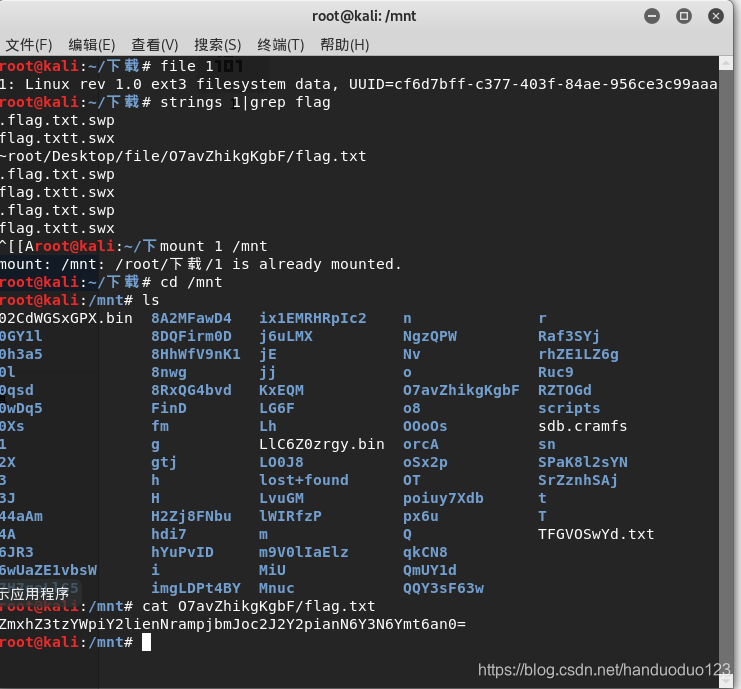Click the m9V0lIaElz directory name
The height and width of the screenshot is (689, 741).
point(303,552)
